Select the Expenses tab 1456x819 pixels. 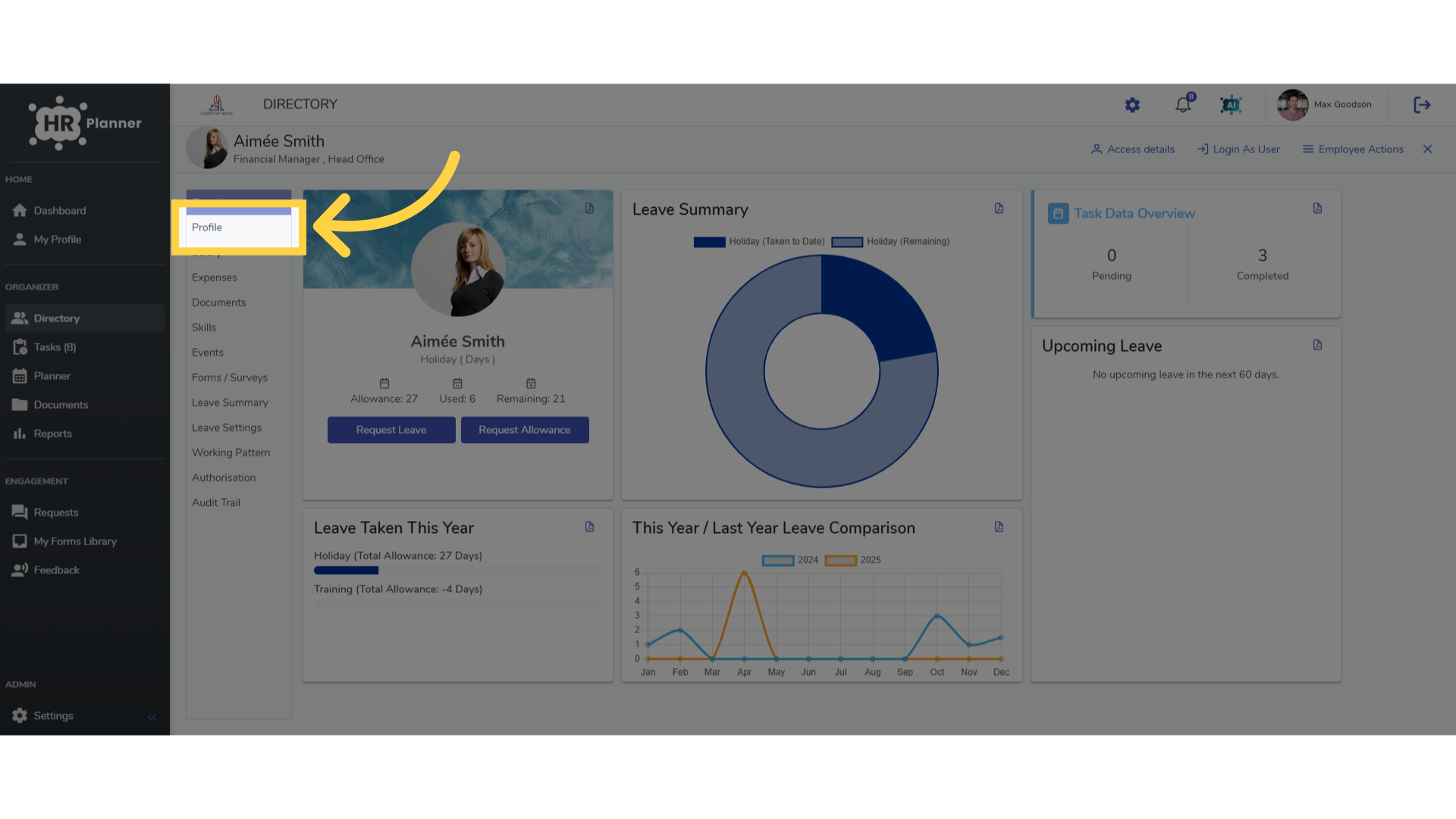pyautogui.click(x=238, y=278)
